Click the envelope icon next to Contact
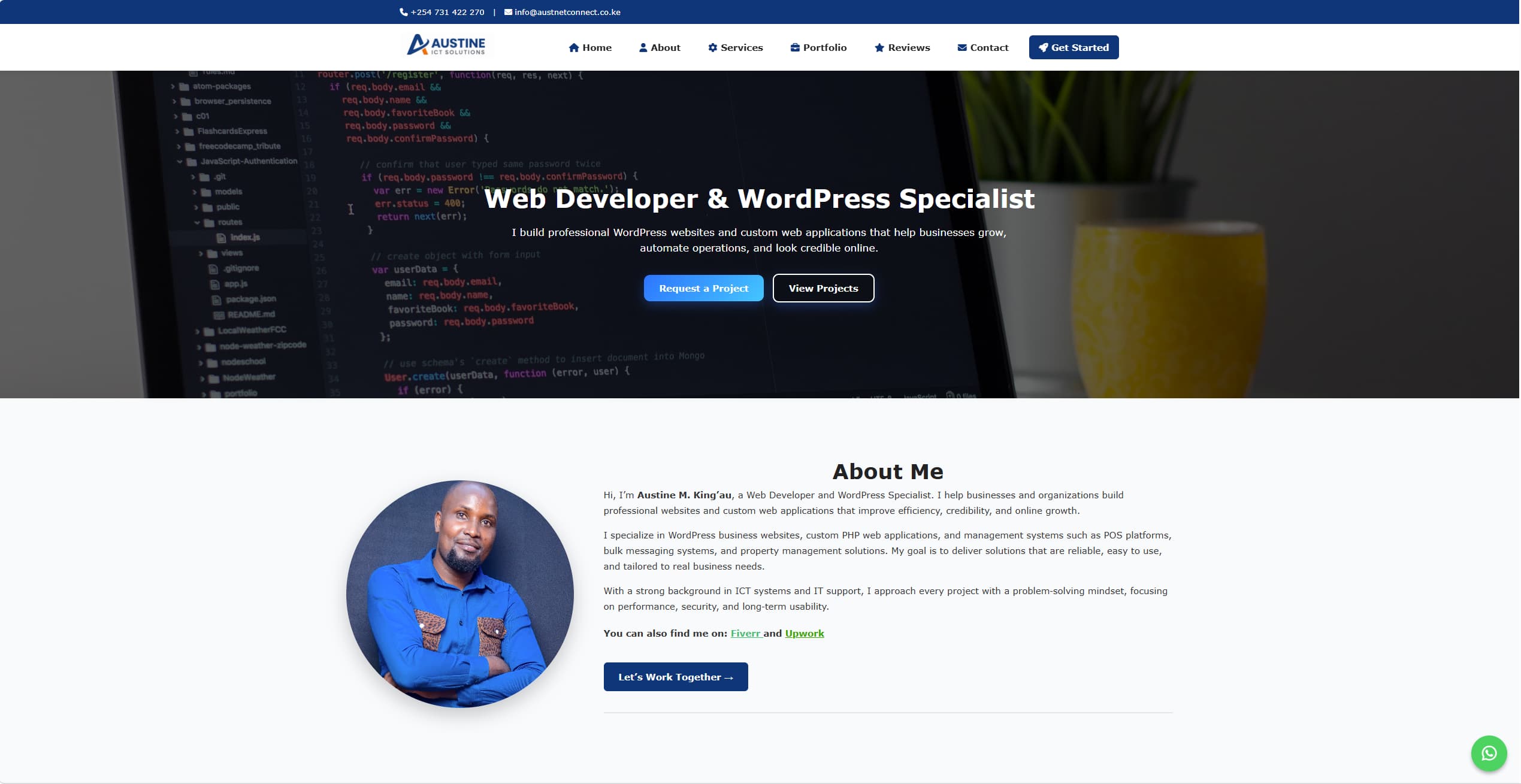Image resolution: width=1521 pixels, height=784 pixels. (962, 47)
